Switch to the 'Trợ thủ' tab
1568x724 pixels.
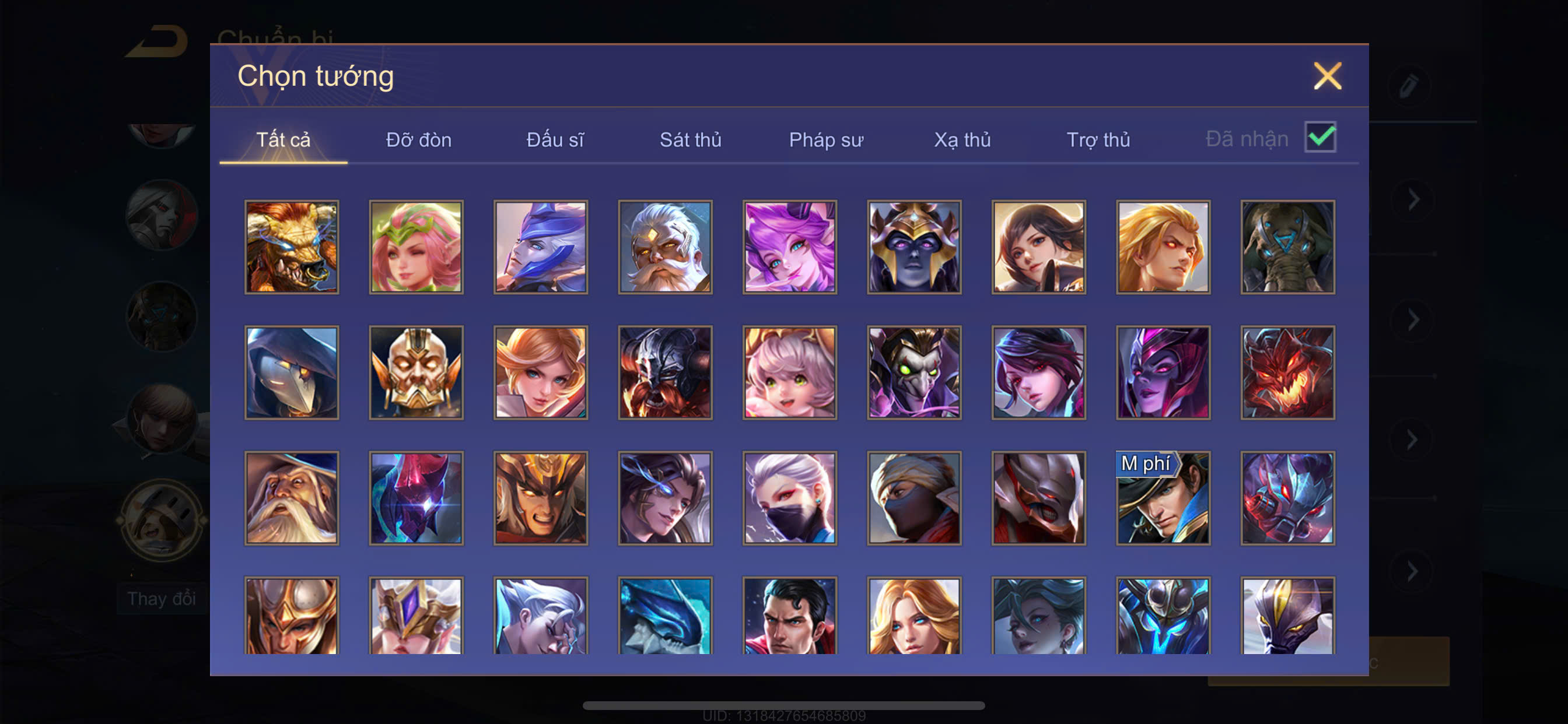tap(1098, 140)
